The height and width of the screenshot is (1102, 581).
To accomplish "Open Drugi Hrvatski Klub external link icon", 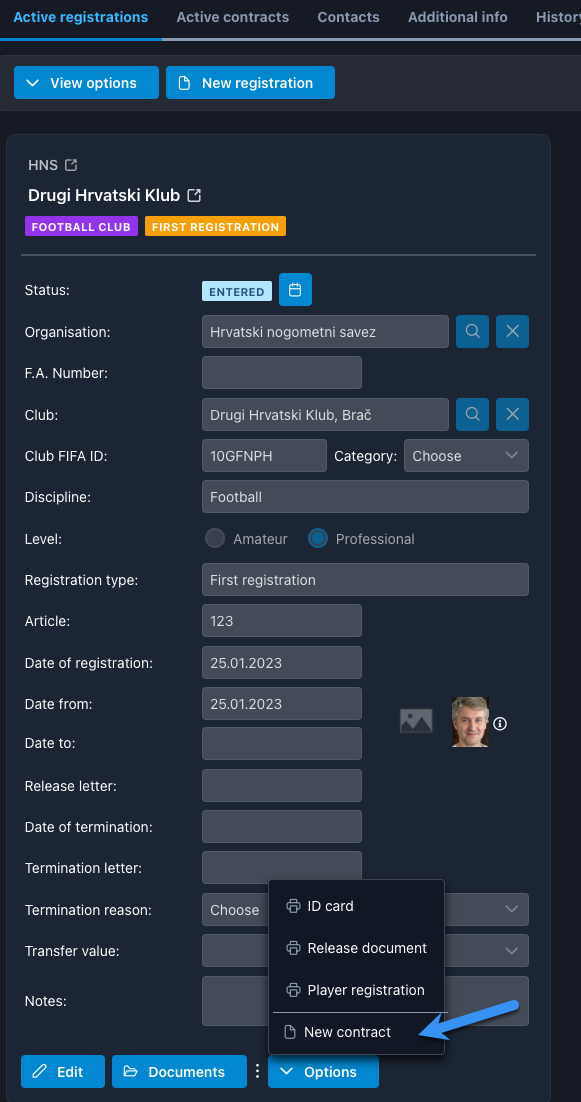I will 194,195.
